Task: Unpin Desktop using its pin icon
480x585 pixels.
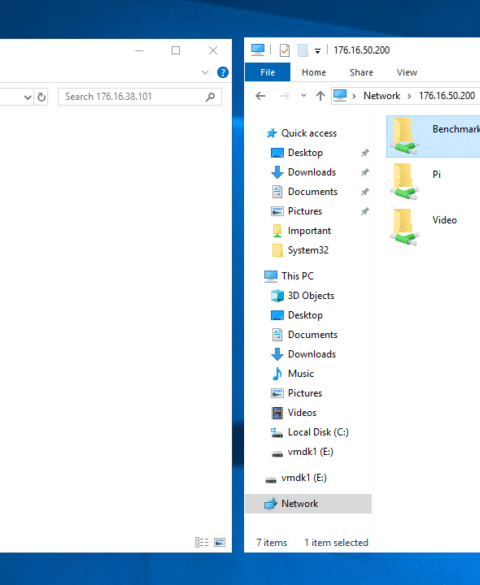Action: coord(365,153)
